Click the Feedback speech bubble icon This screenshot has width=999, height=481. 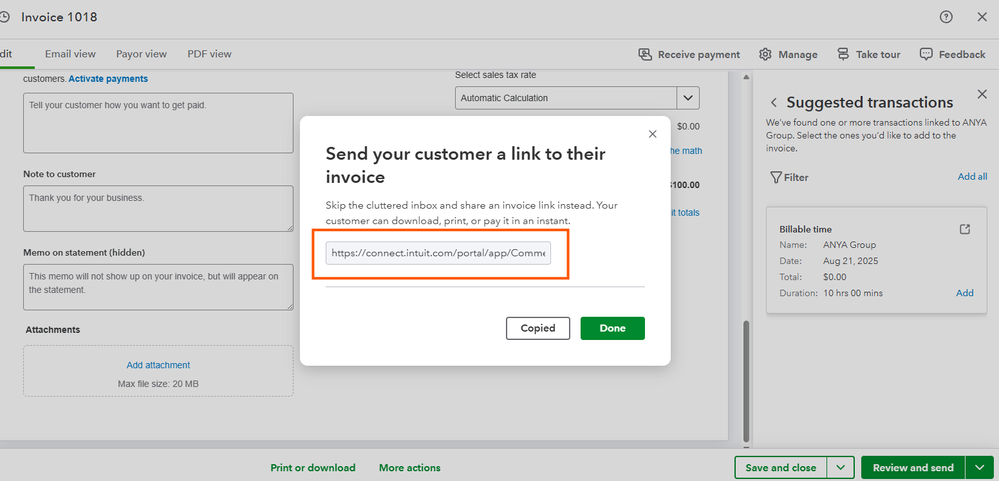click(926, 54)
